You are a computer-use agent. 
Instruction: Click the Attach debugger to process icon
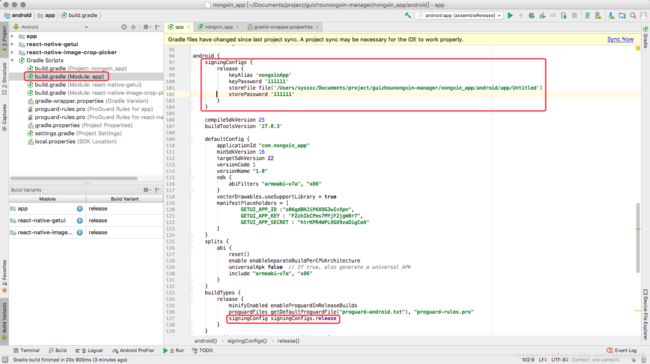564,15
